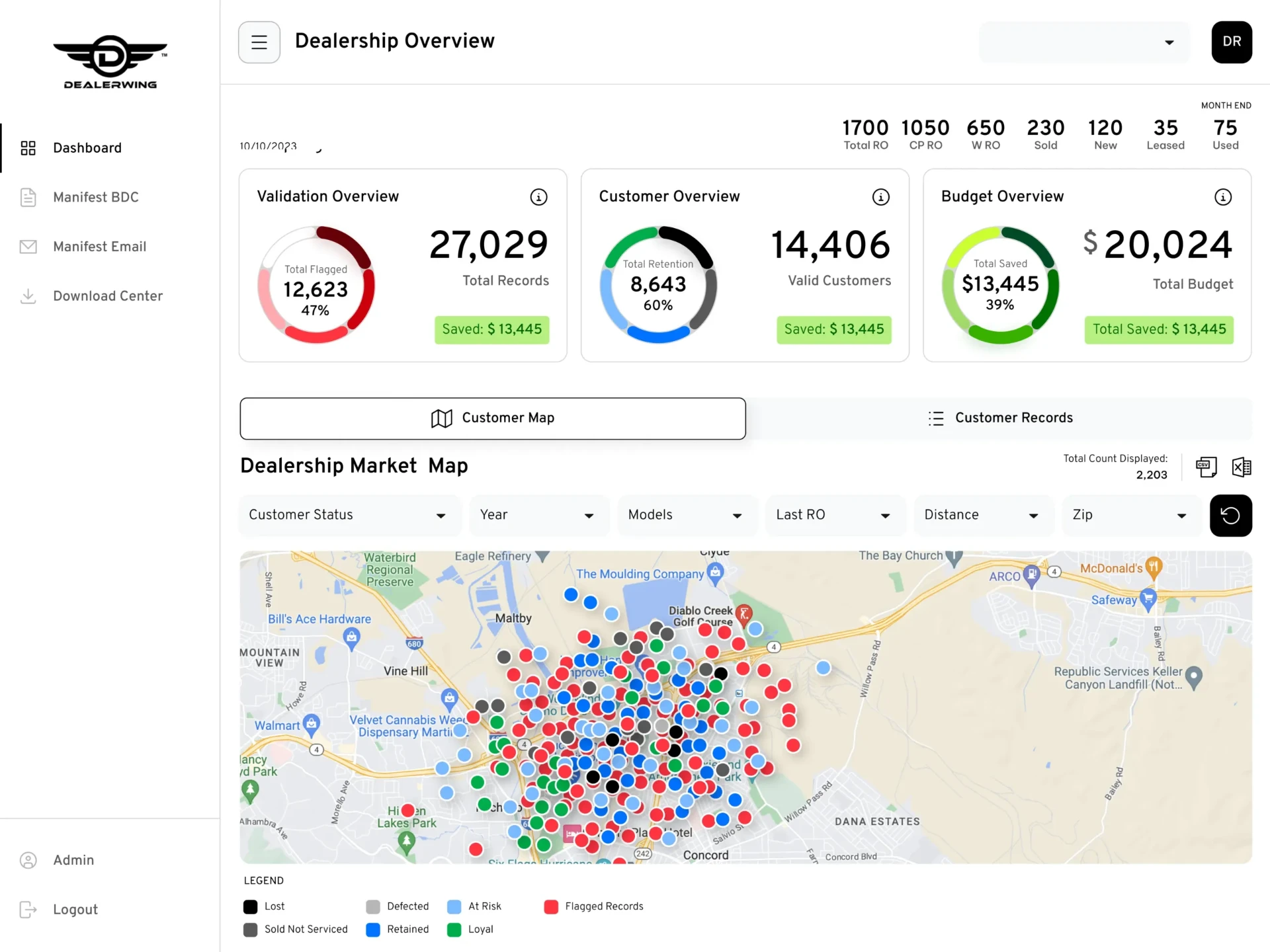This screenshot has width=1270, height=952.
Task: Click the Sold Not Serviced legend swatch
Action: (x=250, y=930)
